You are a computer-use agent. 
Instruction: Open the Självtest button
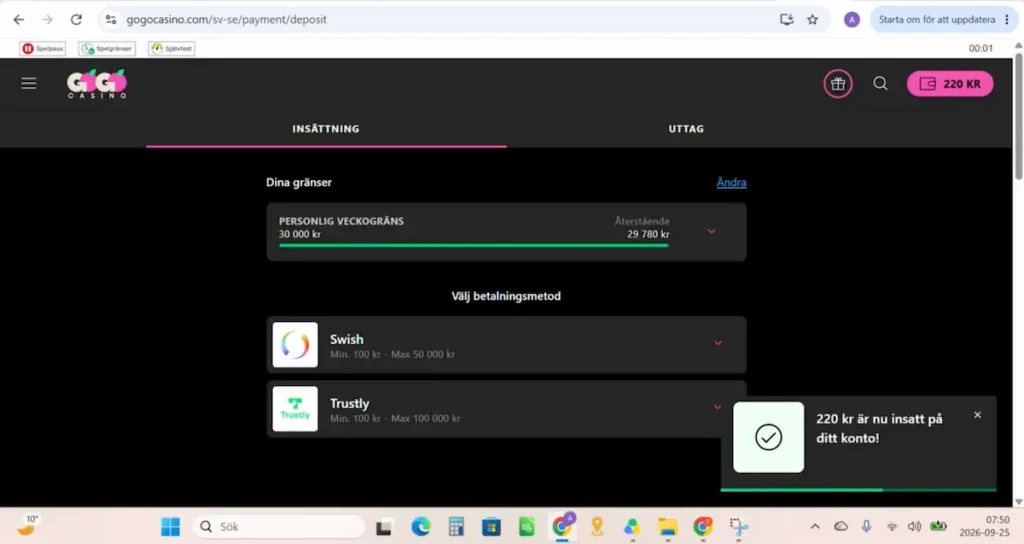coord(172,48)
